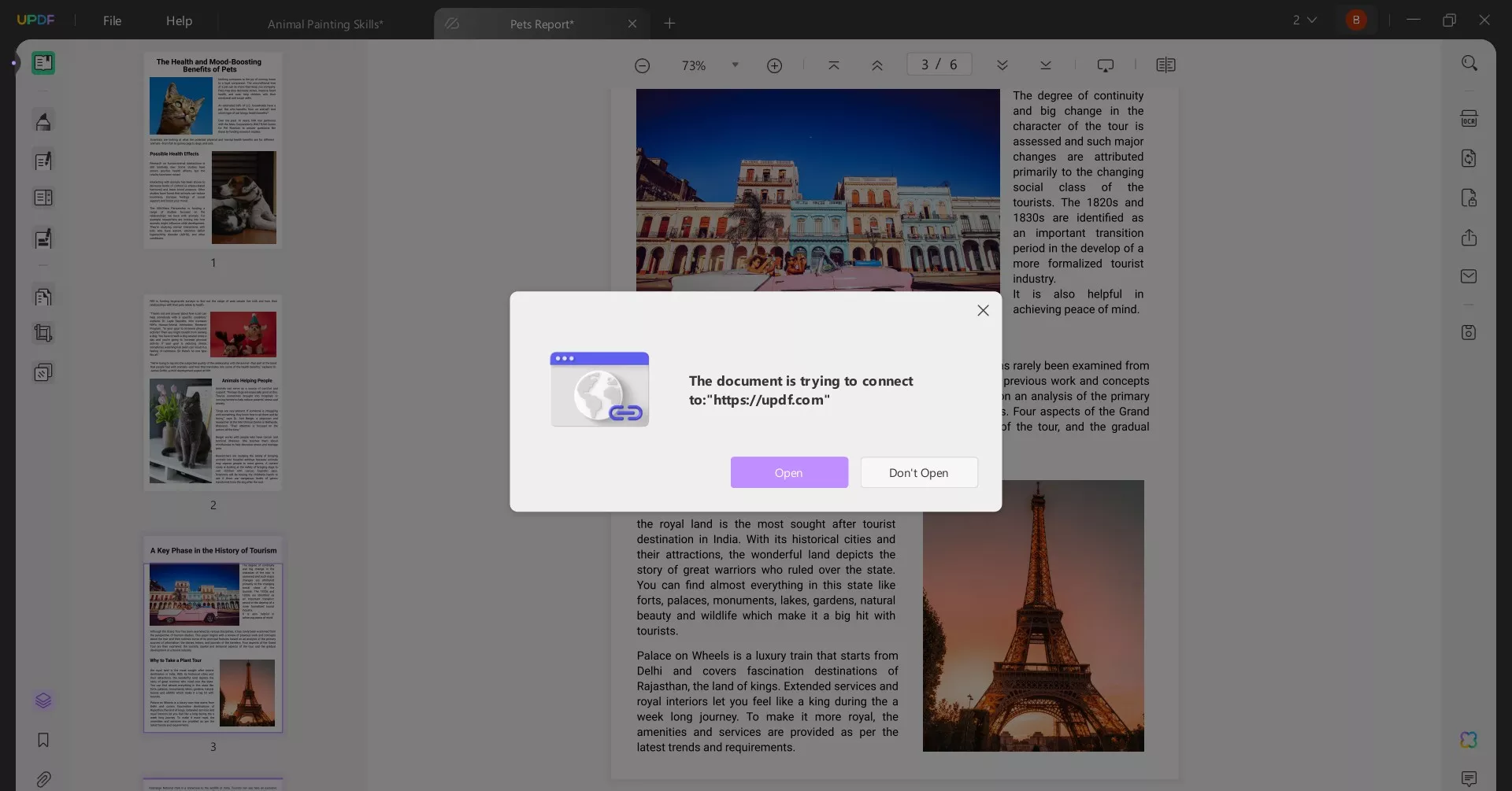Image resolution: width=1512 pixels, height=791 pixels.
Task: Select the Crop Pages tool
Action: 43,333
